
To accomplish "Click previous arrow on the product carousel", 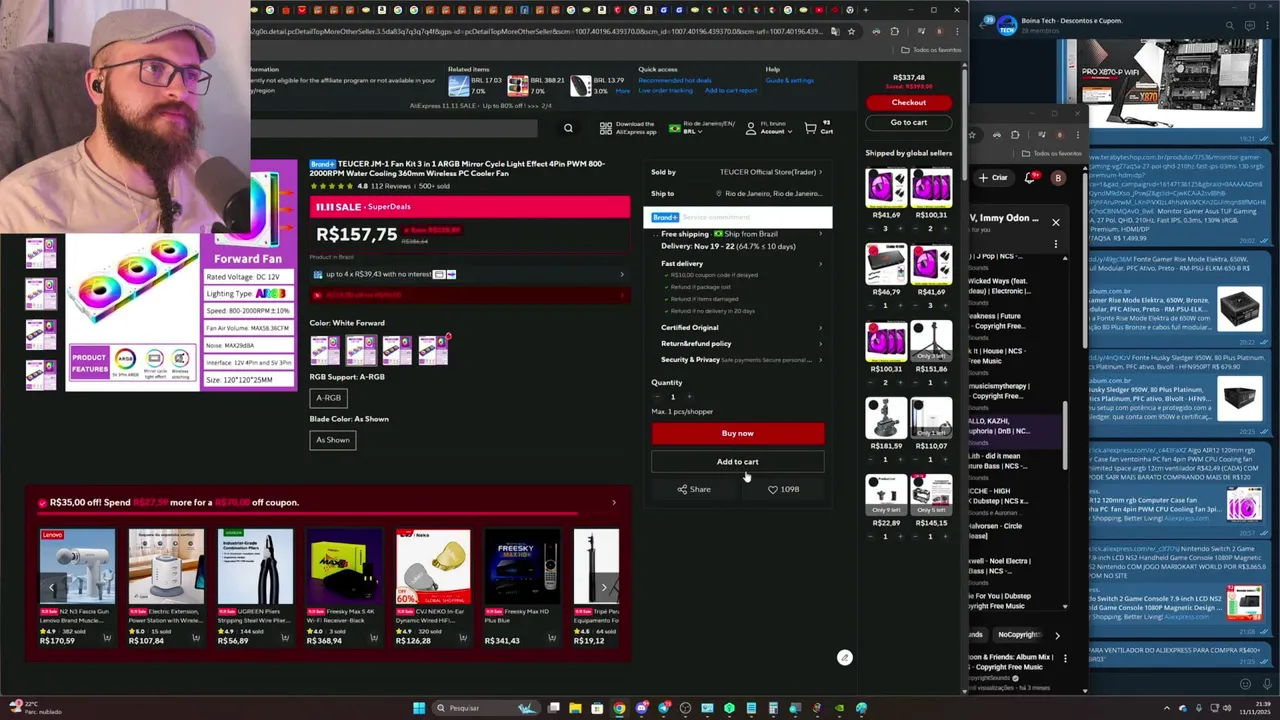I will tap(52, 588).
